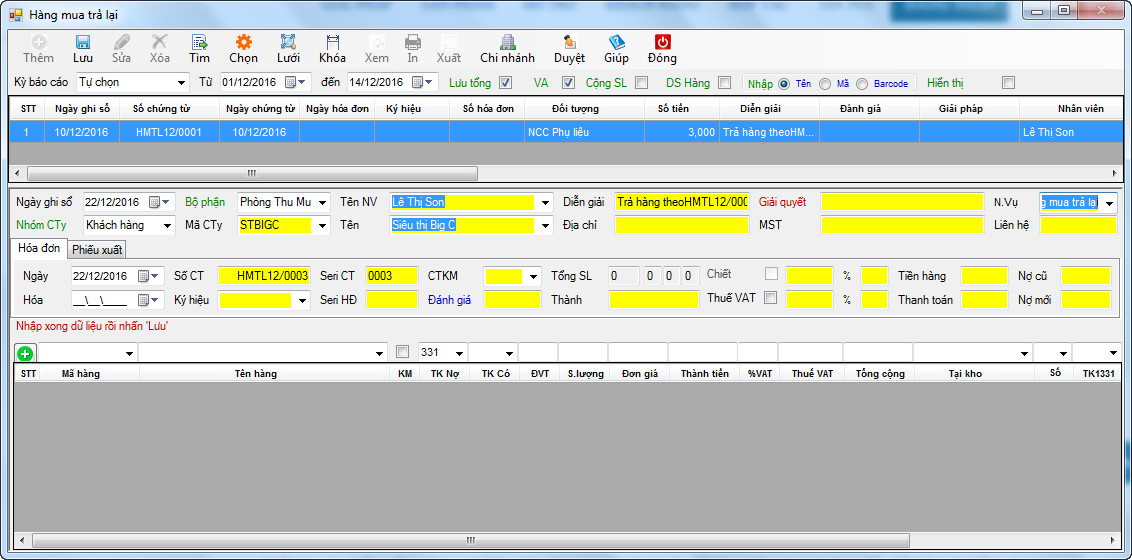Image resolution: width=1132 pixels, height=560 pixels.
Task: Select the Barcode radio button
Action: click(862, 84)
